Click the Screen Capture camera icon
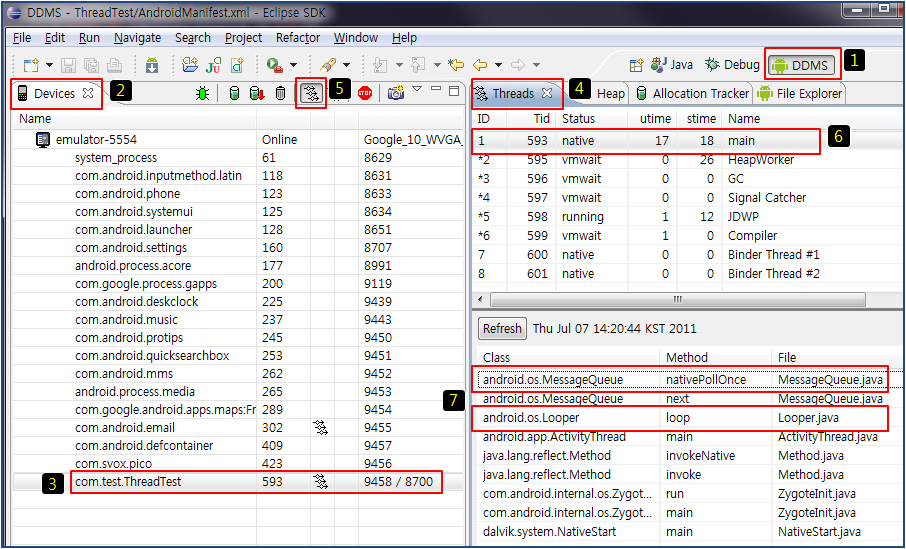Image resolution: width=906 pixels, height=549 pixels. point(396,93)
